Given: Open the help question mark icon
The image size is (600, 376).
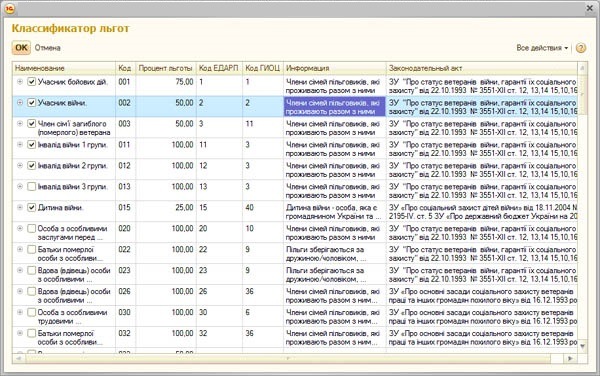Looking at the screenshot, I should point(581,48).
